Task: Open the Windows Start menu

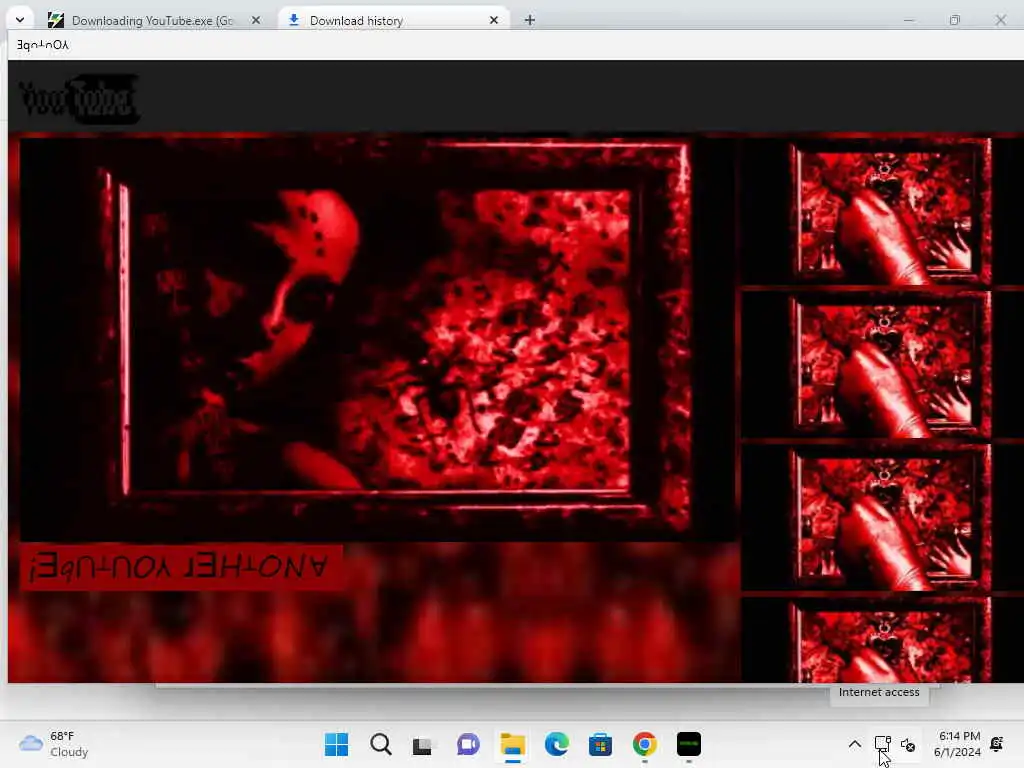Action: coord(336,744)
